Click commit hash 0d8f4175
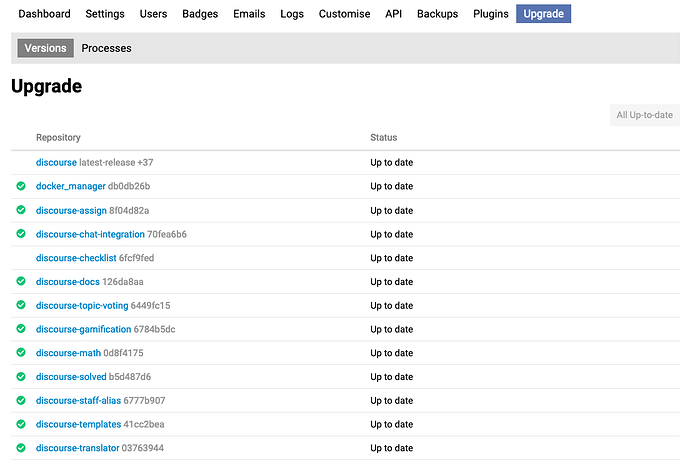Viewport: 690px width, 470px height. click(x=123, y=353)
